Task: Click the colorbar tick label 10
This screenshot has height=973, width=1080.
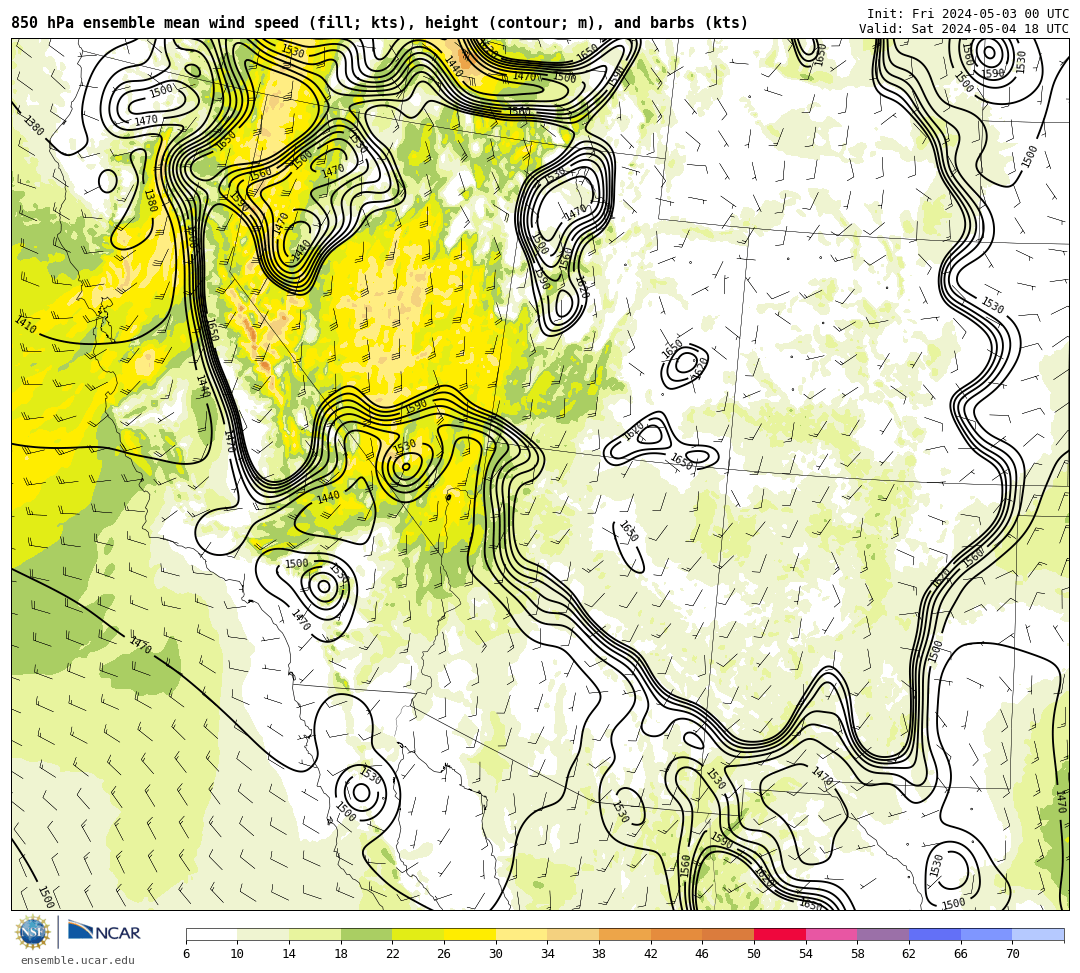Action: click(x=238, y=954)
